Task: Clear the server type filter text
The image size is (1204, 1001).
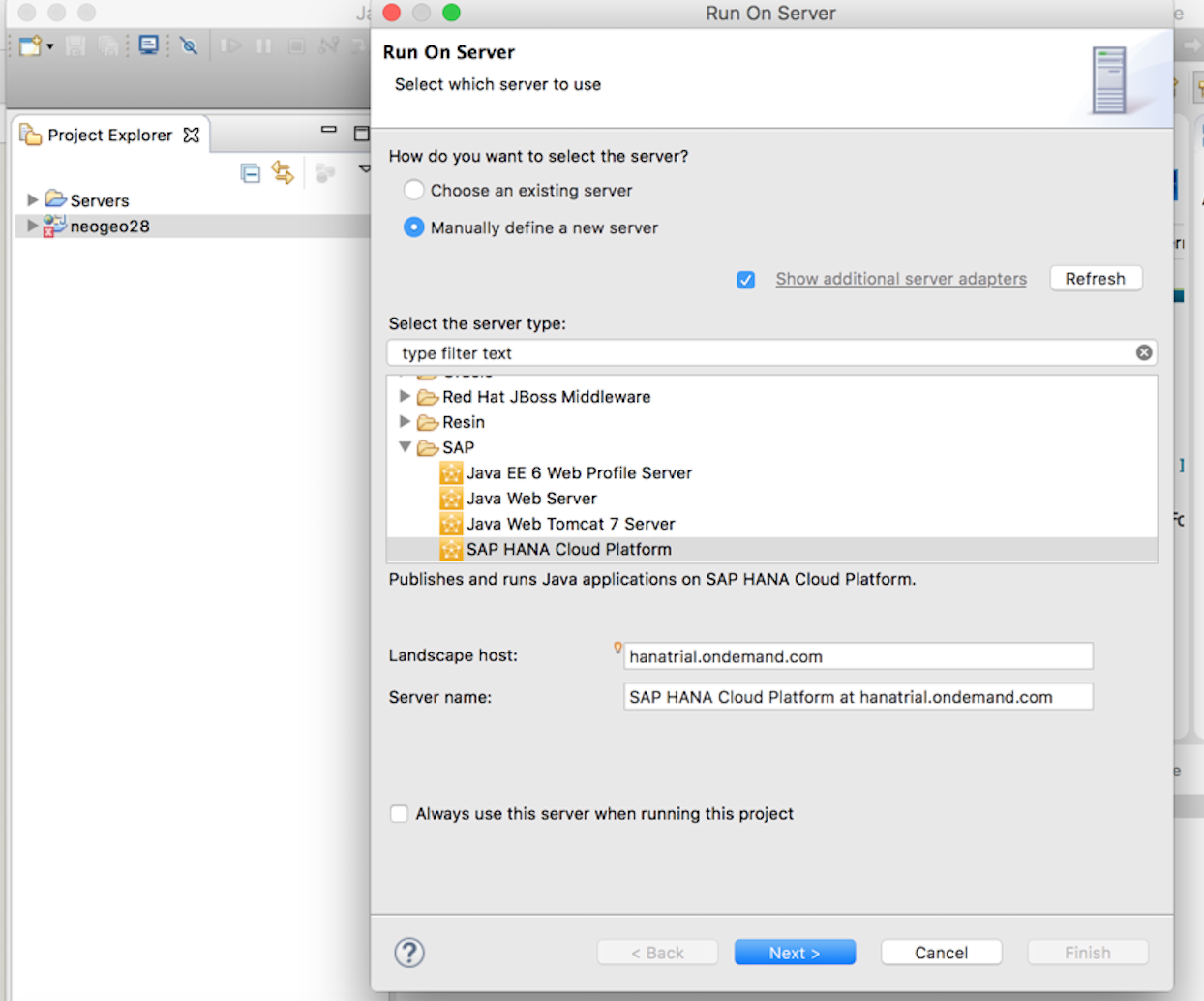Action: (x=1144, y=352)
